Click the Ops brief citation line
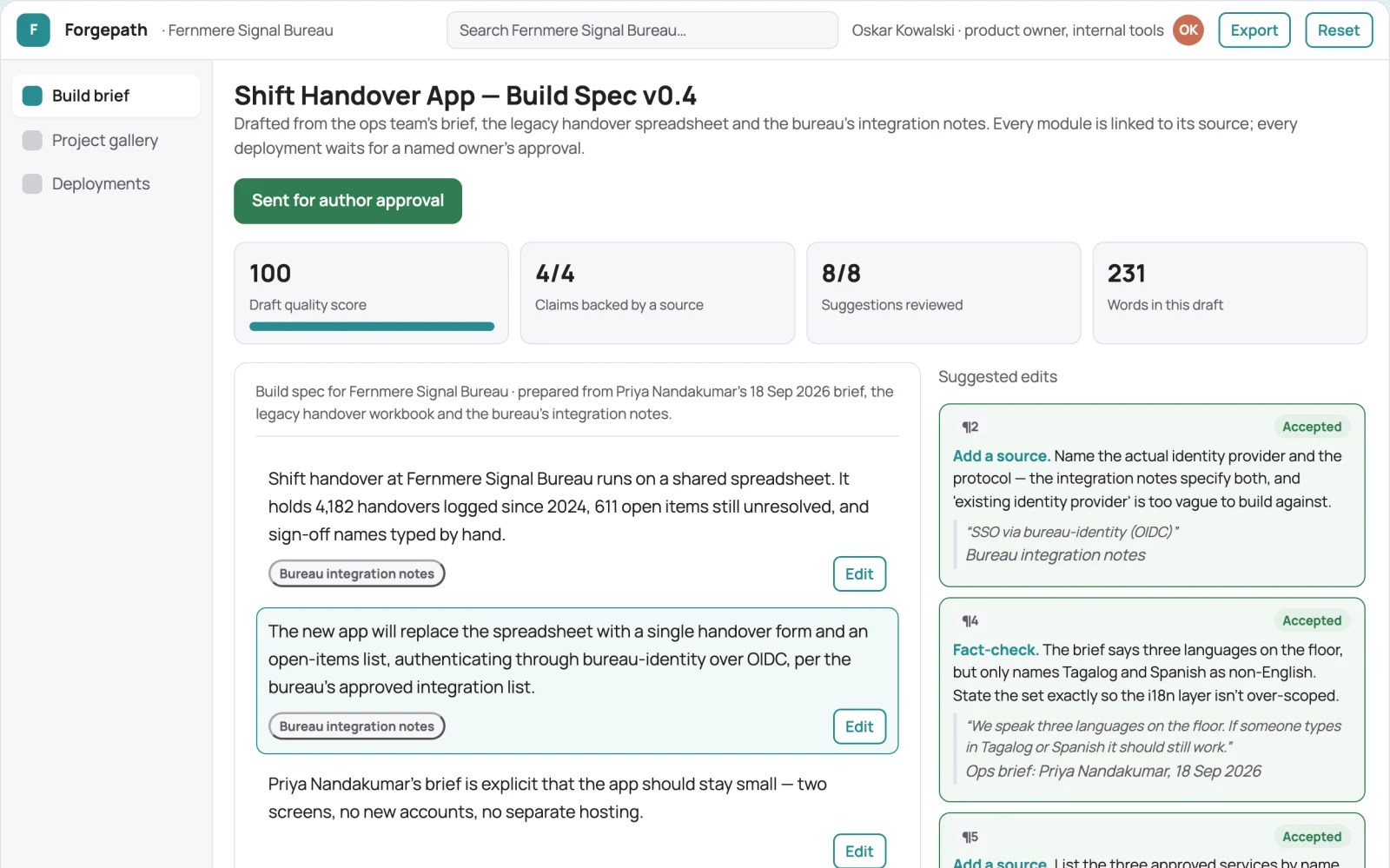 (1113, 772)
